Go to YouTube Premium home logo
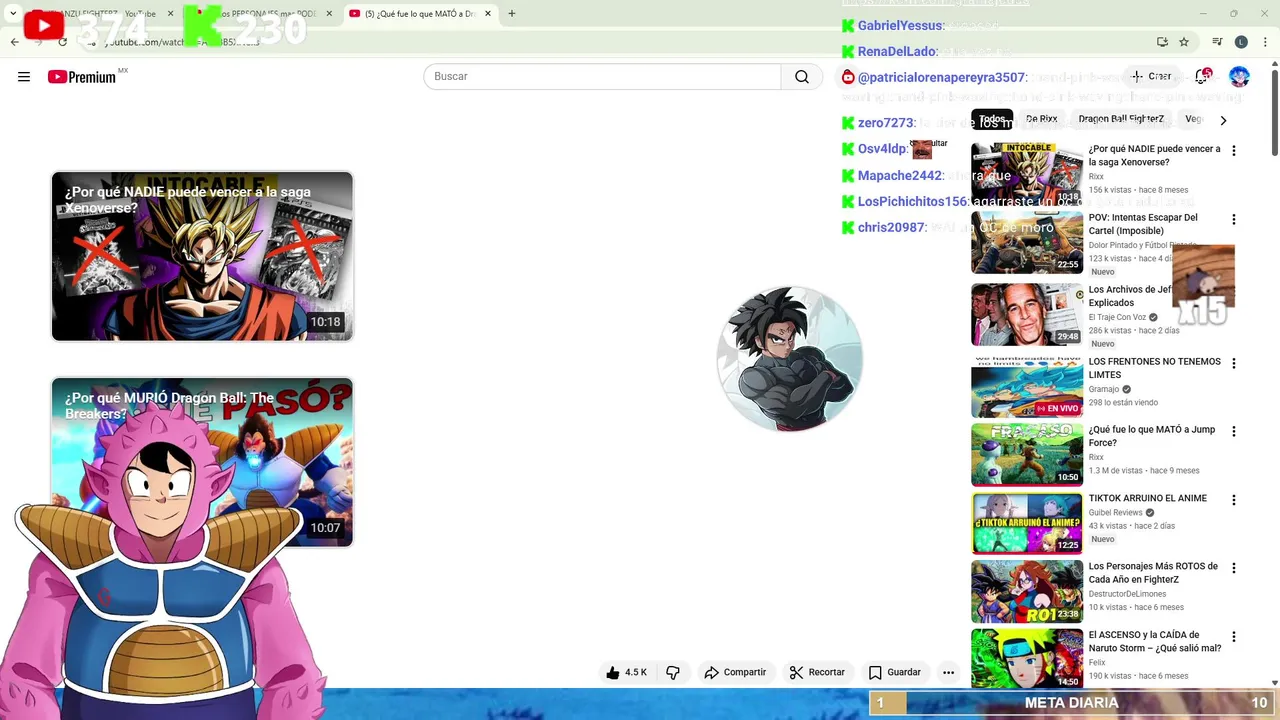 pos(82,77)
